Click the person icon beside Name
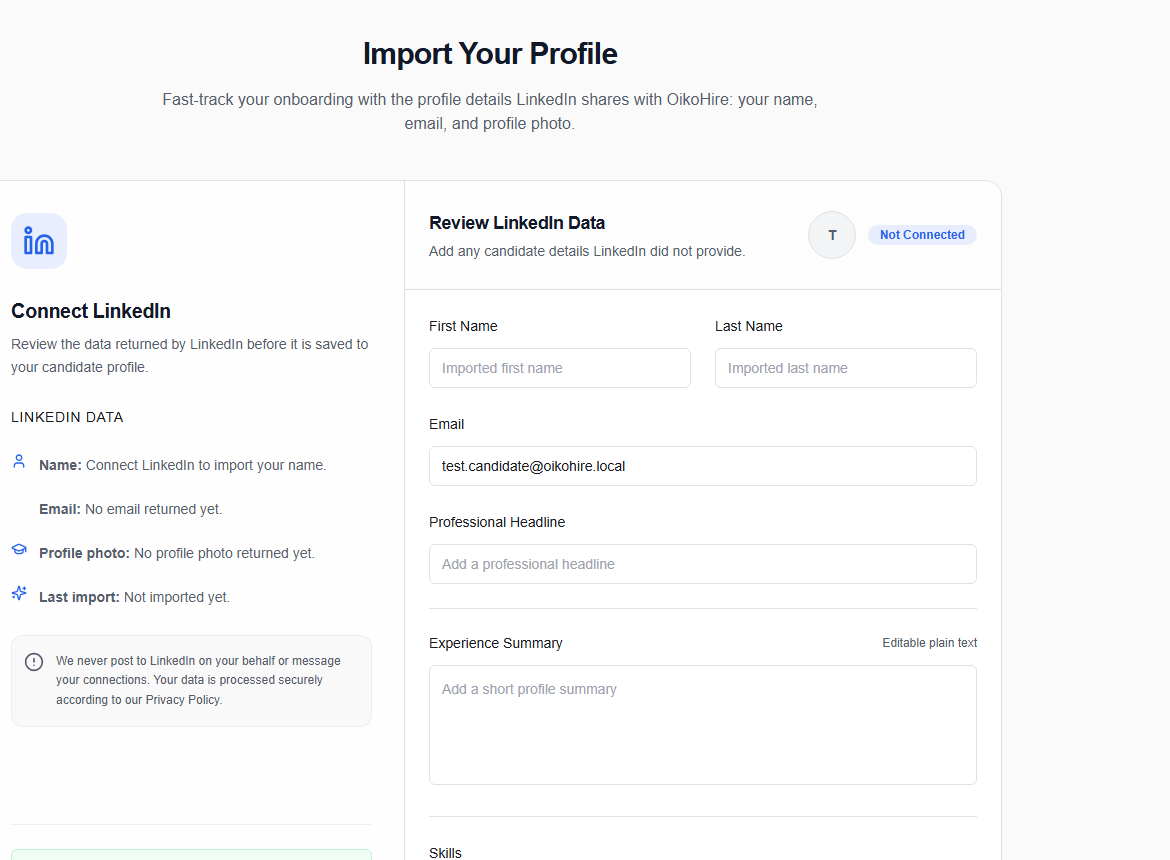1170x860 pixels. coord(19,462)
